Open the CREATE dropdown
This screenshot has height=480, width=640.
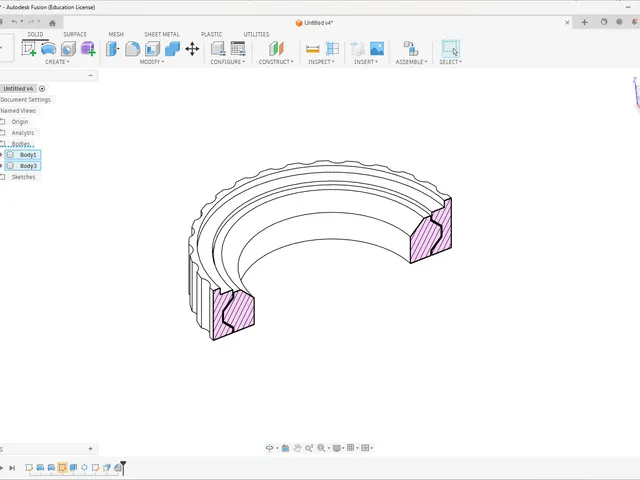[x=57, y=62]
